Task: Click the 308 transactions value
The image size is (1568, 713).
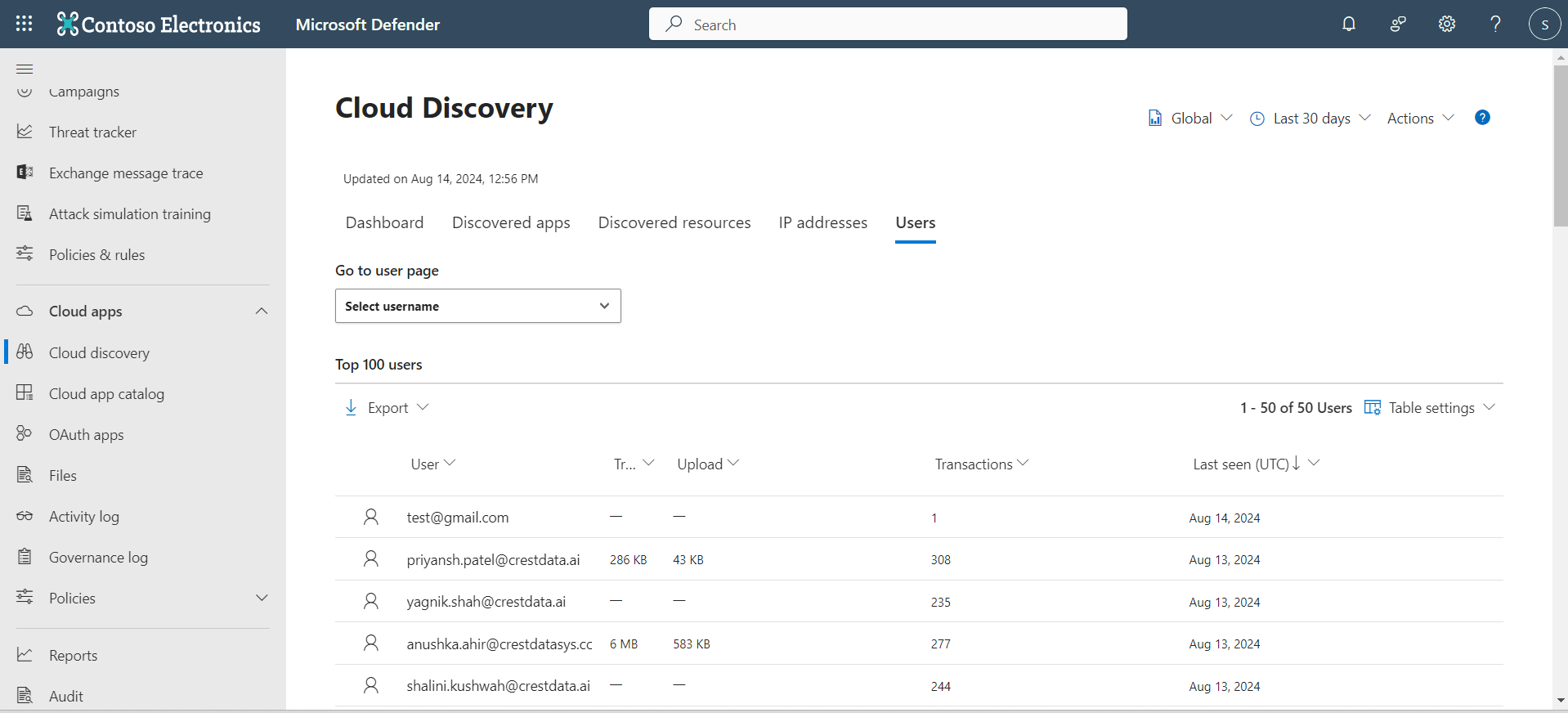Action: (941, 559)
